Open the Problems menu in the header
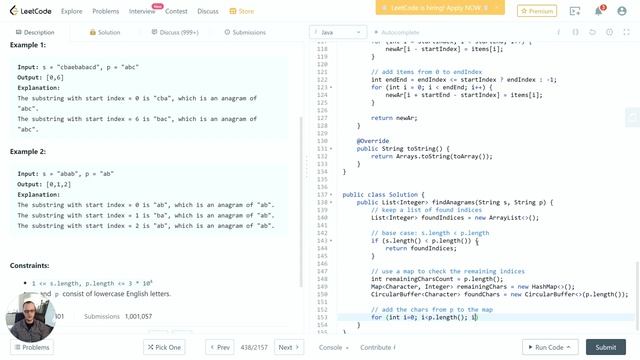 pyautogui.click(x=106, y=11)
